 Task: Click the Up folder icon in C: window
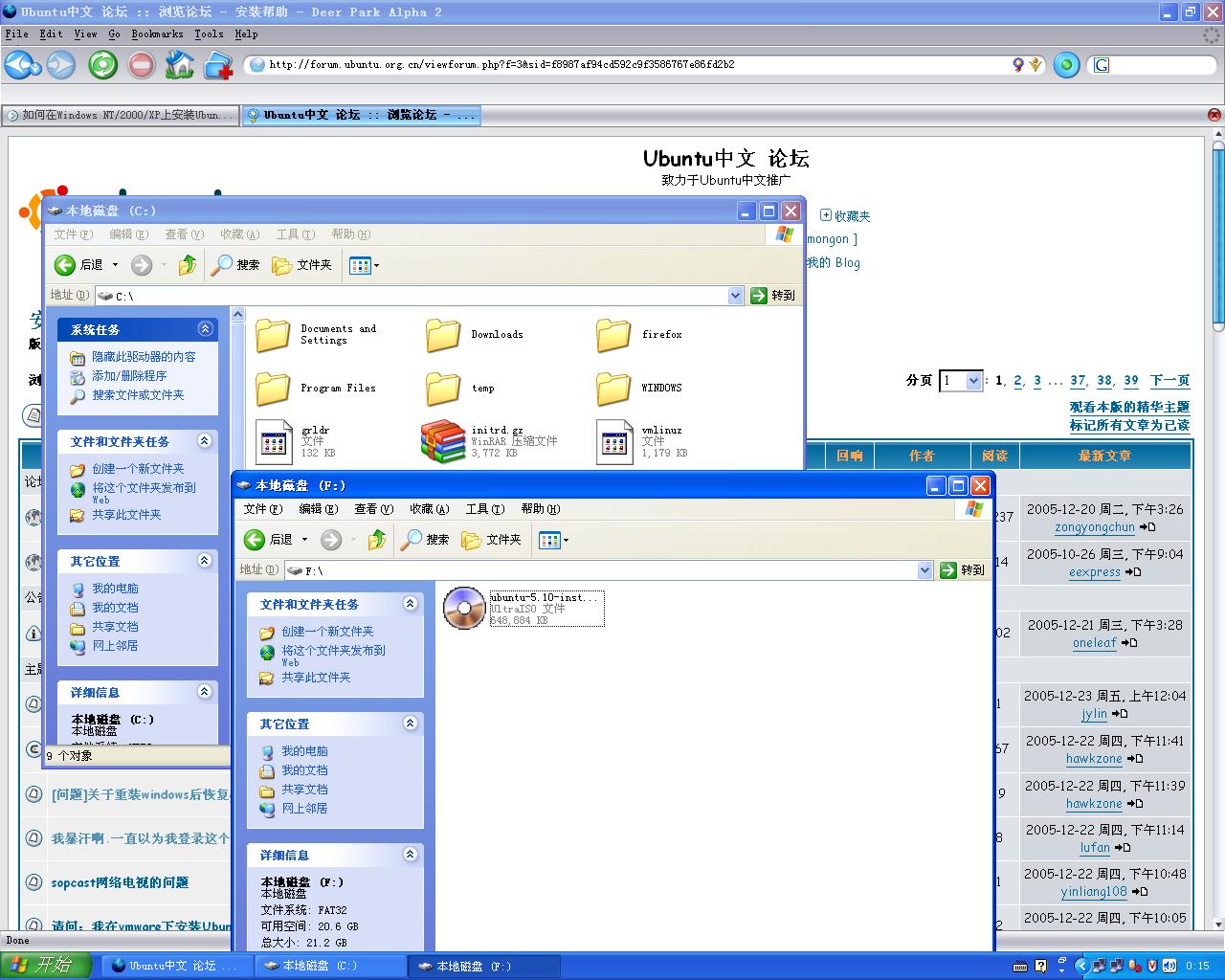coord(188,265)
